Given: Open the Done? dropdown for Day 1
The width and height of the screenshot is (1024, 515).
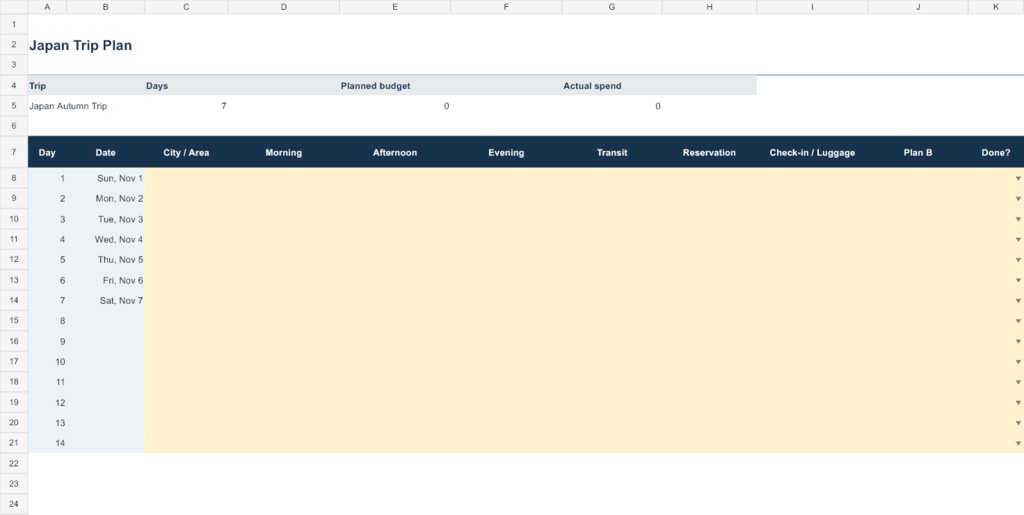Looking at the screenshot, I should [x=1017, y=178].
